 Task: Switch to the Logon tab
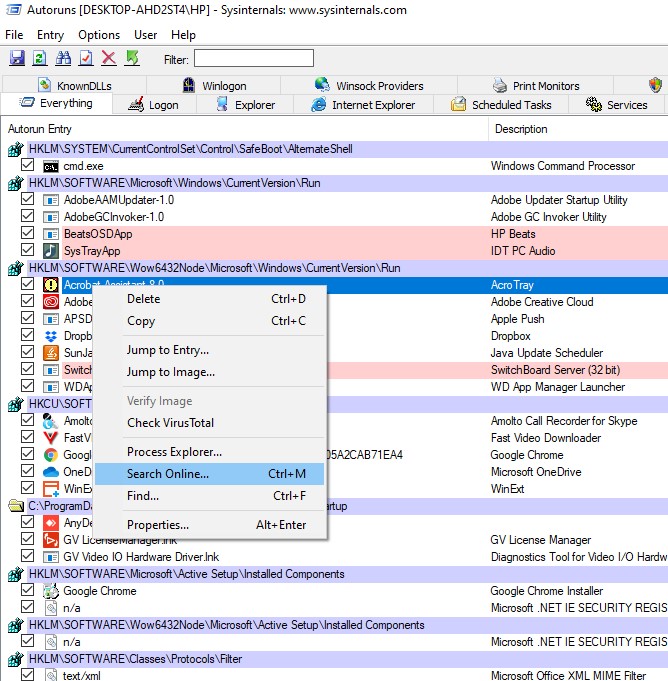154,105
